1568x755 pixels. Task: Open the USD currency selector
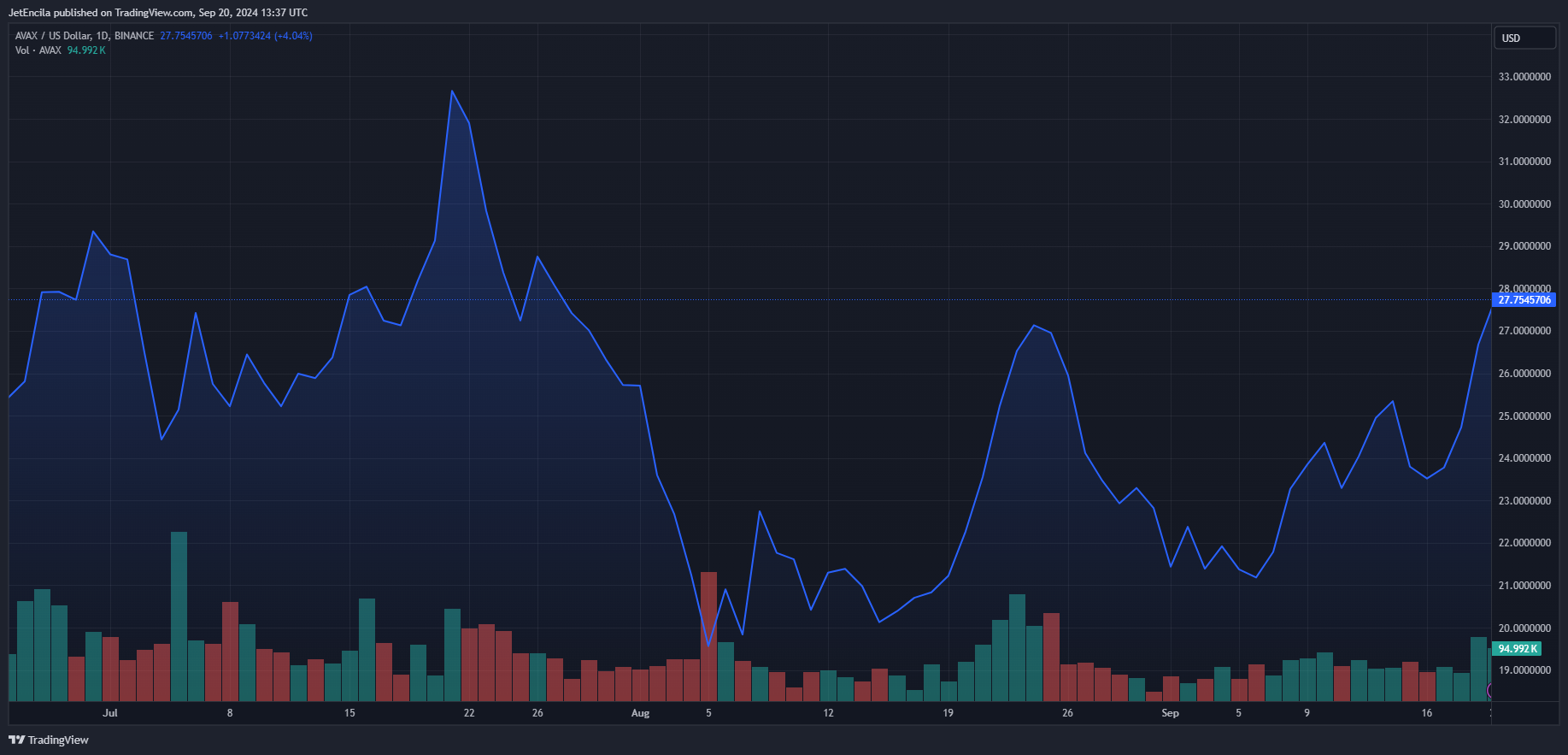click(x=1524, y=38)
